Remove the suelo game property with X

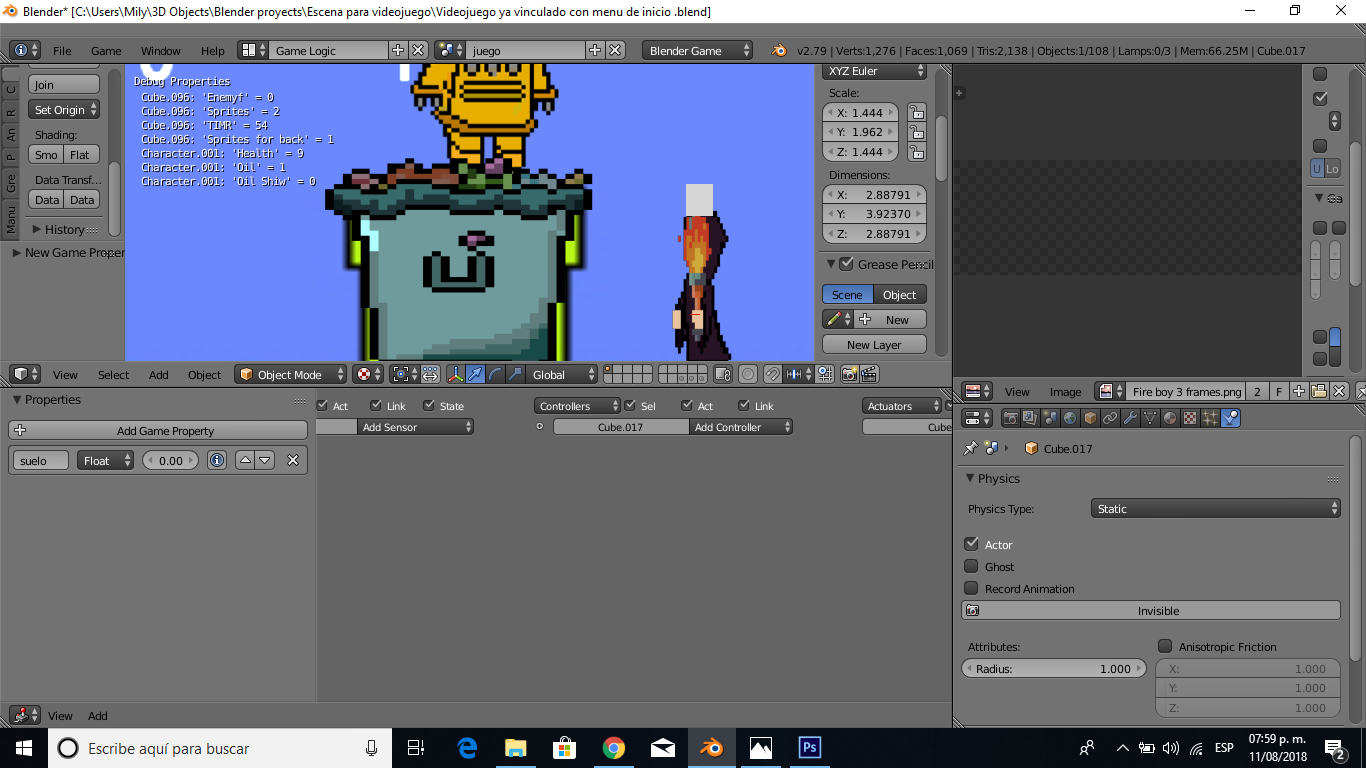point(293,460)
